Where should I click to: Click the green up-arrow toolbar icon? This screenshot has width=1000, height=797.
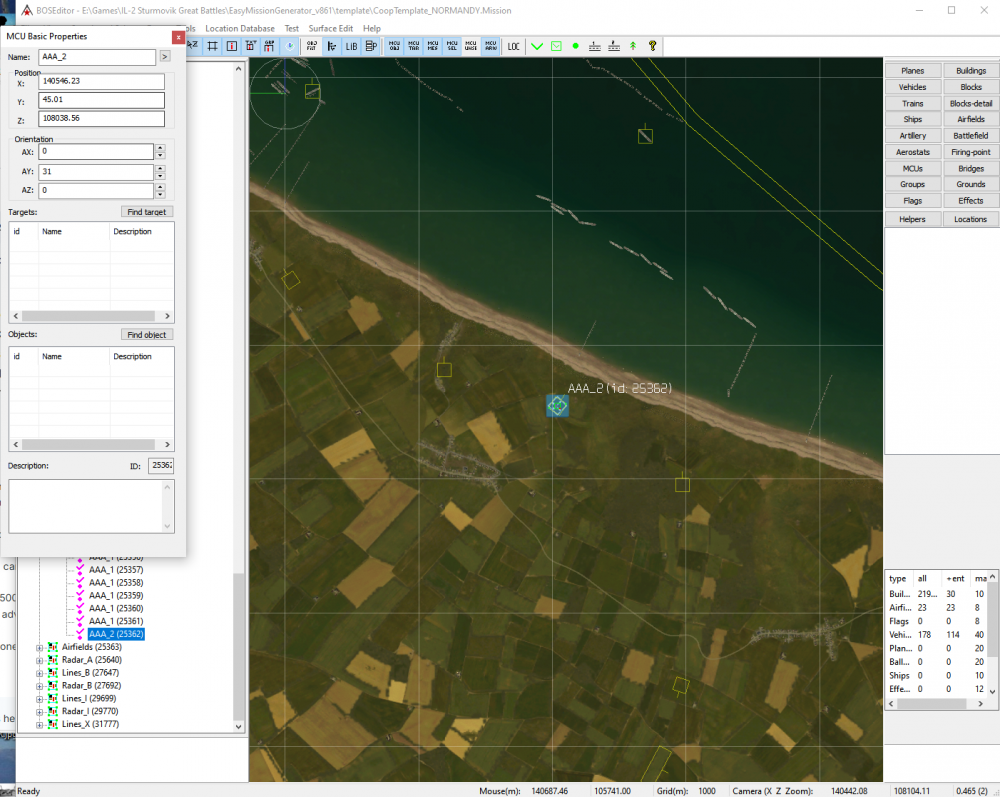632,46
